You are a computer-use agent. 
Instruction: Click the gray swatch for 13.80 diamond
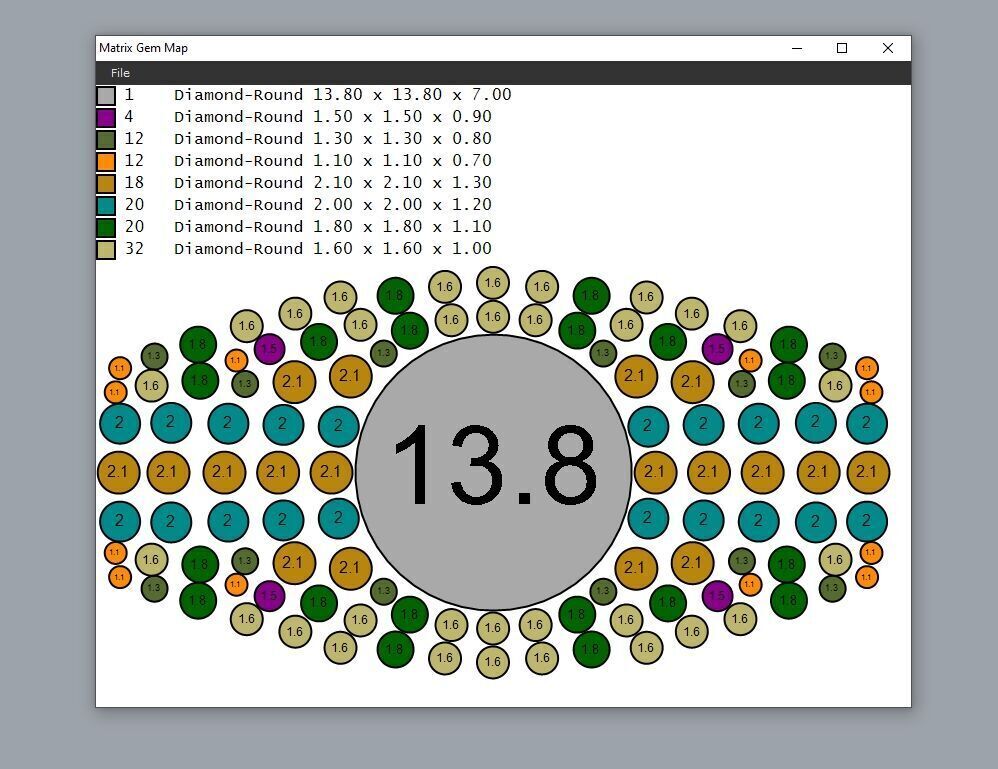pos(106,95)
